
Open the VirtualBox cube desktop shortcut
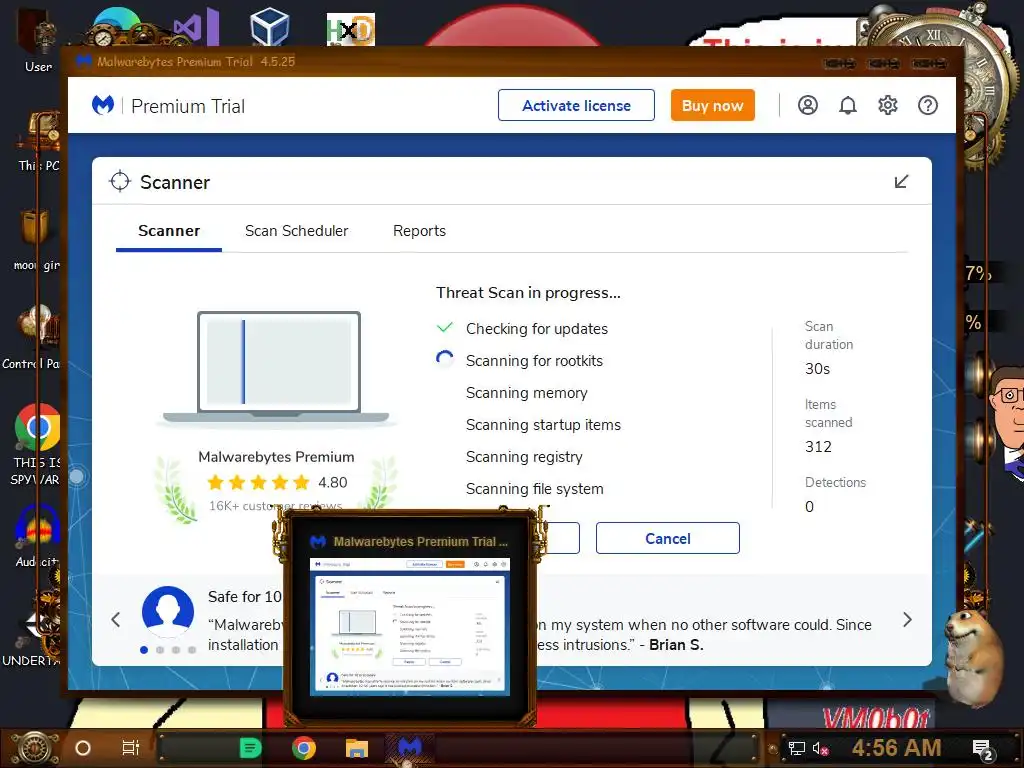(x=269, y=26)
